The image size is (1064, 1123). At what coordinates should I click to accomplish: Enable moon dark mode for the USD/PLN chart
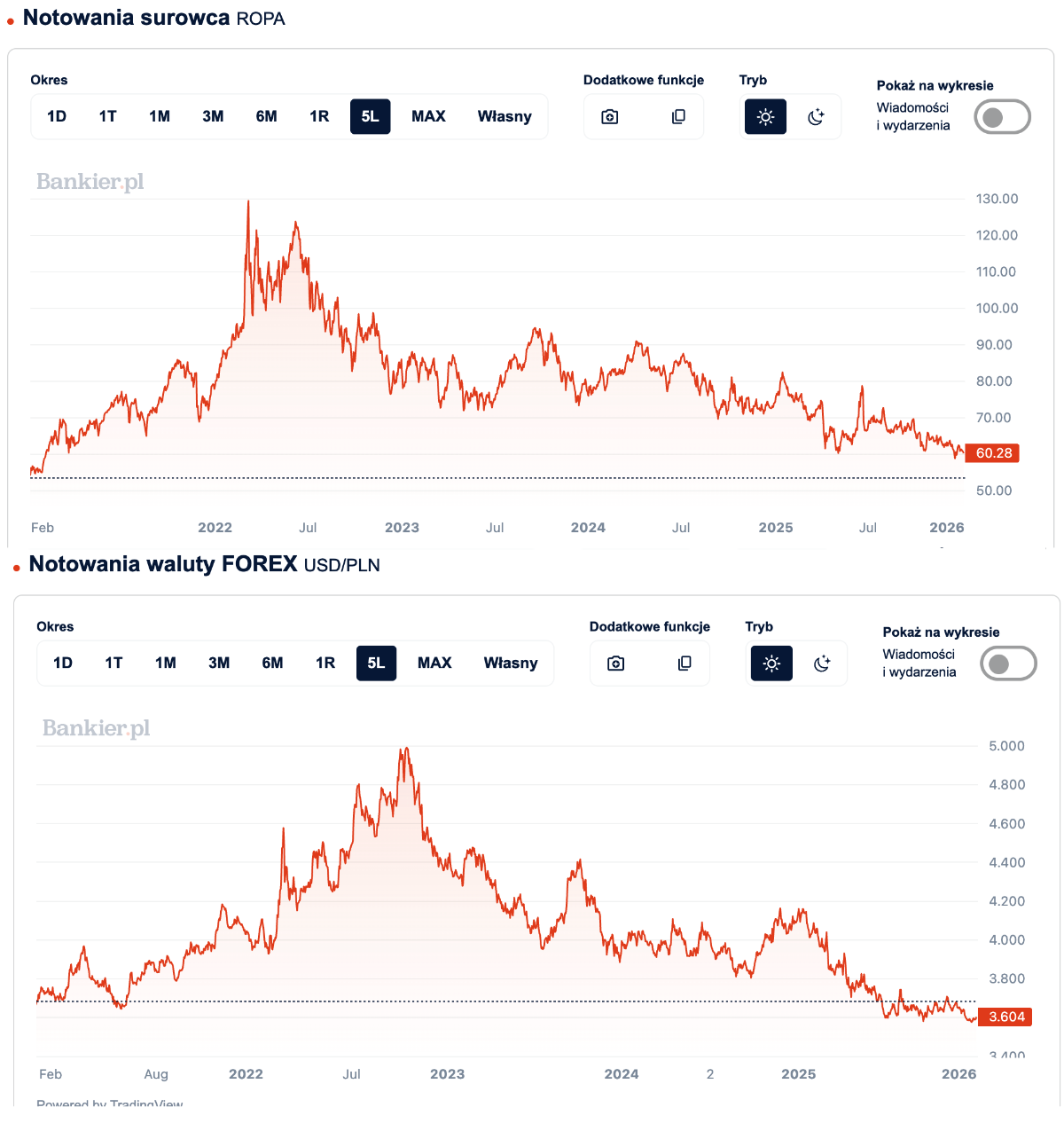pos(822,664)
